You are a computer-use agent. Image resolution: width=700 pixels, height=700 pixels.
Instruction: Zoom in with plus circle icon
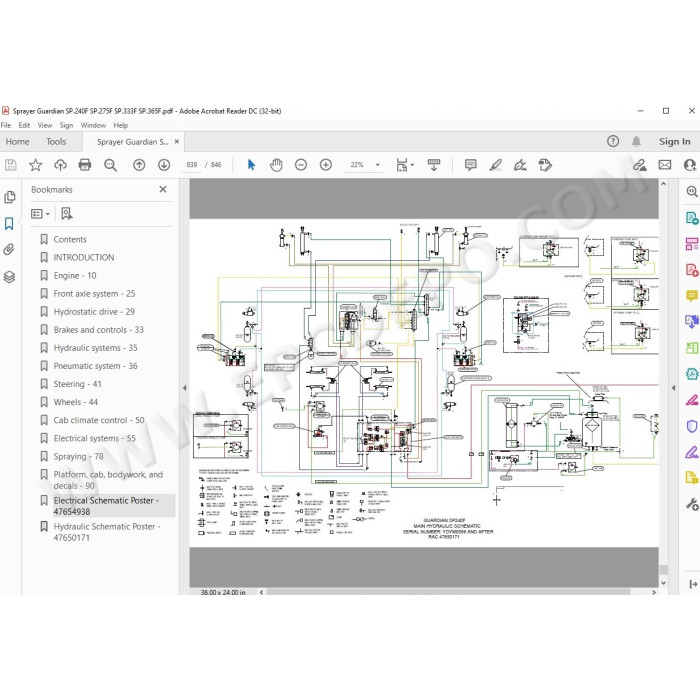coord(326,165)
